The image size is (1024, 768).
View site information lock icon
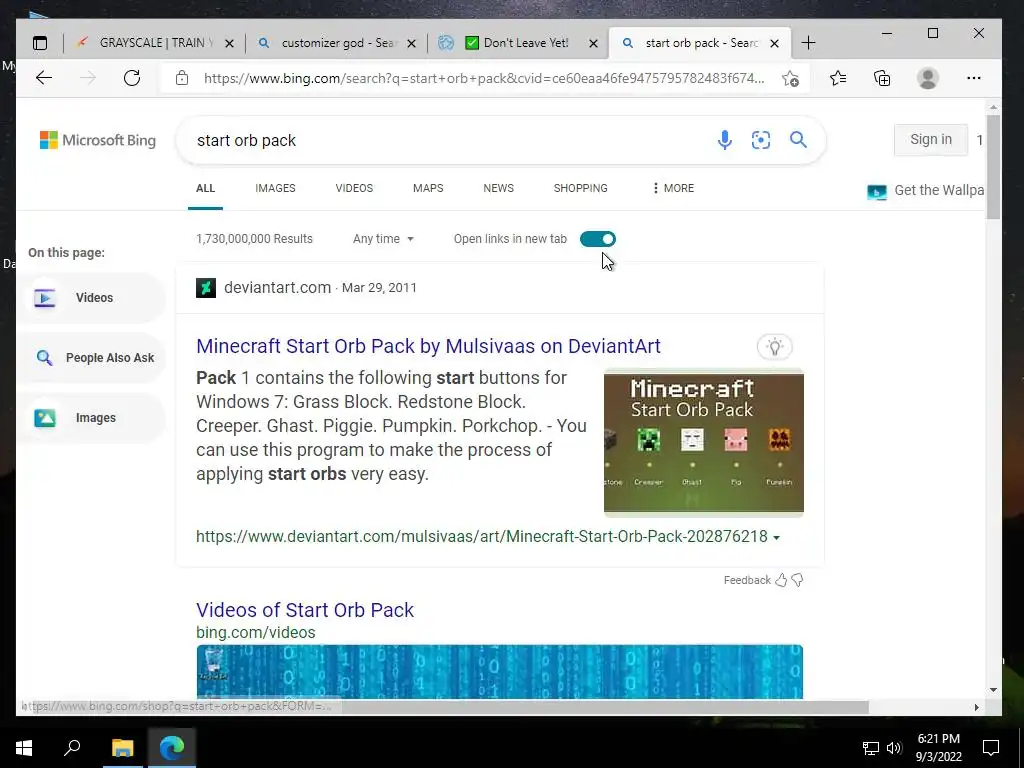[182, 78]
